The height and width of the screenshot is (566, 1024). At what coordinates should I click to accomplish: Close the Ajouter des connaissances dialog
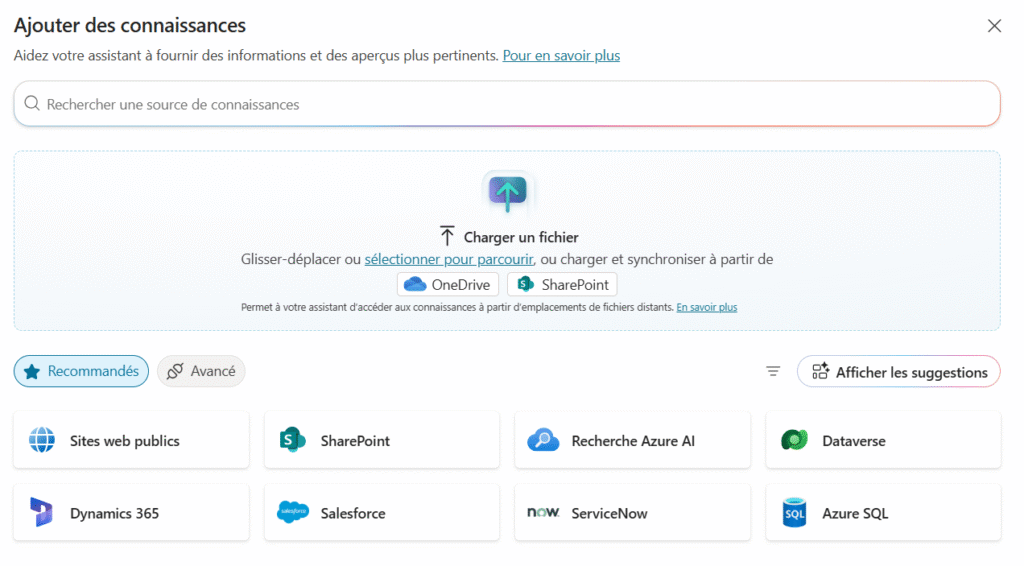994,26
